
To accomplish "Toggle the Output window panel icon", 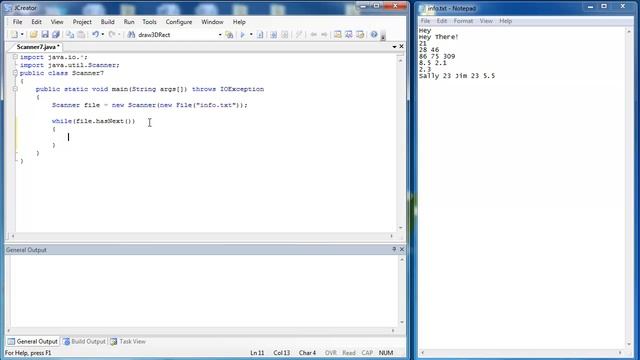I will tap(360, 35).
